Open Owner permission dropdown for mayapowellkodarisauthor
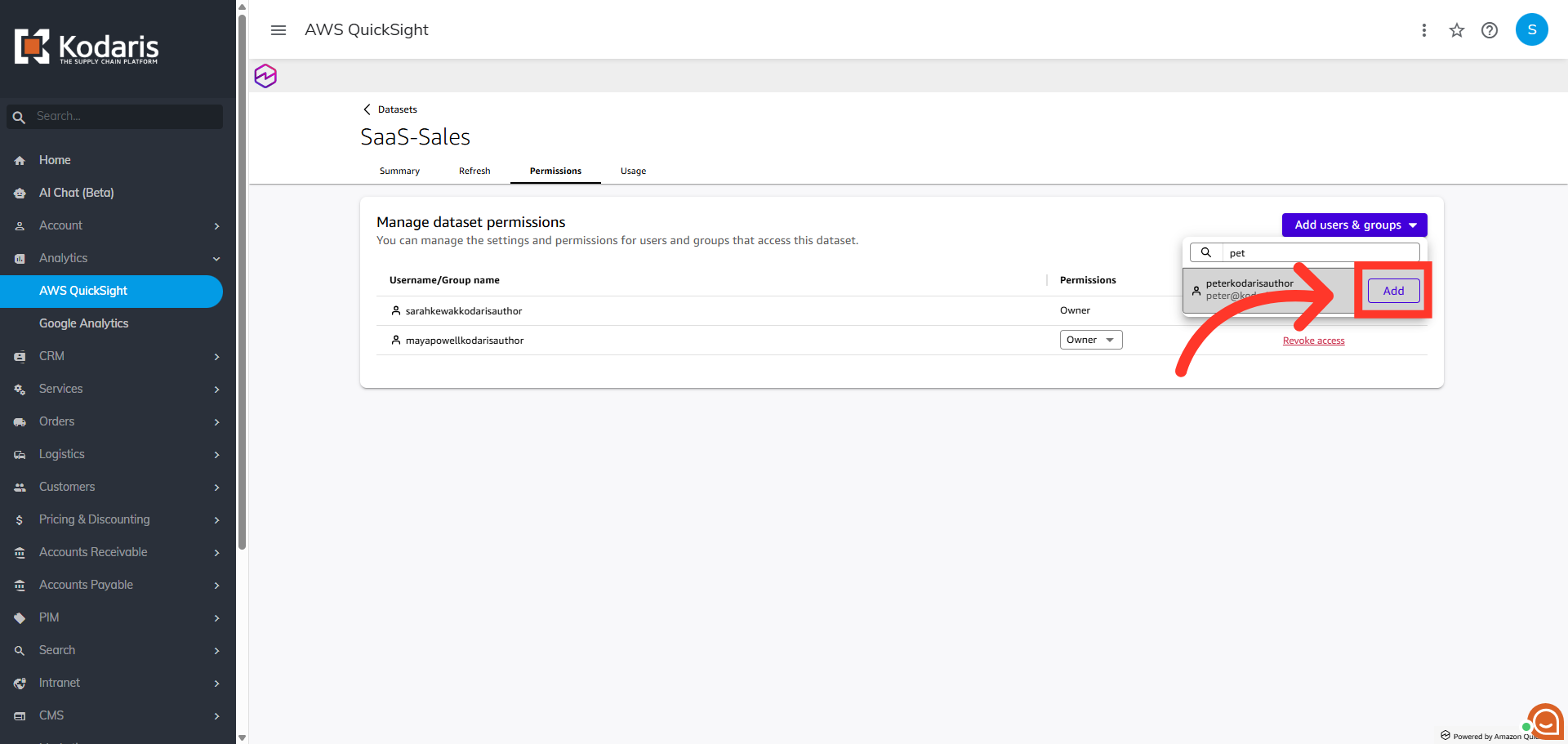1568x744 pixels. coord(1091,340)
